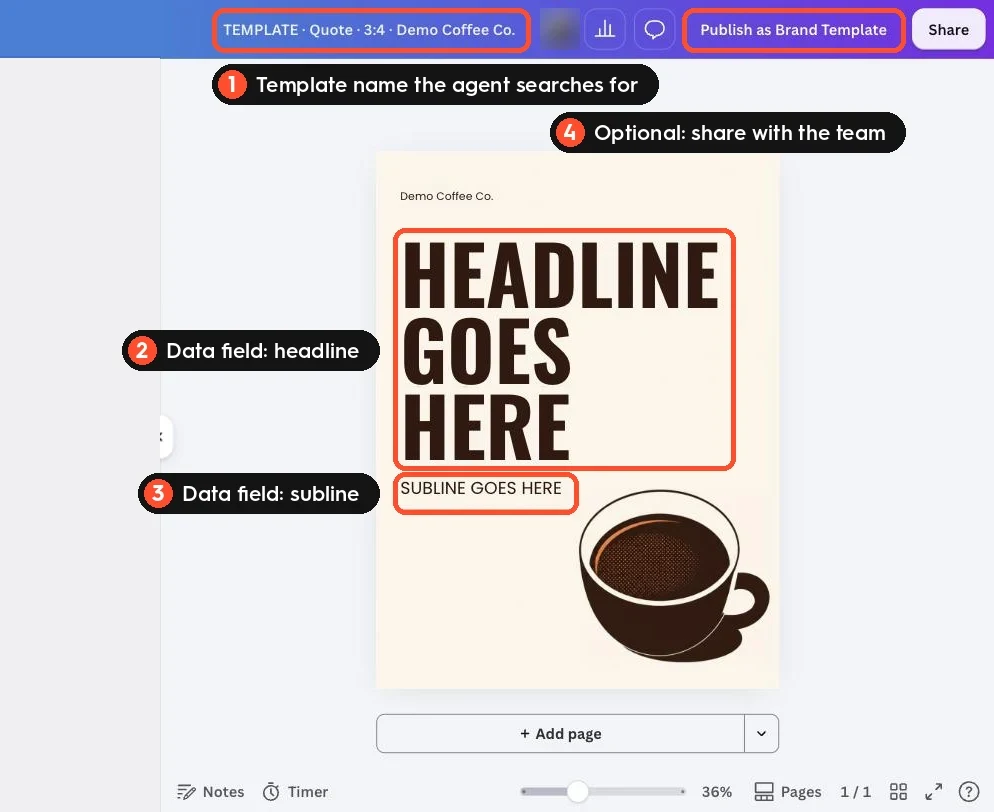Select the Demo Coffee Co. text on canvas

tap(446, 197)
